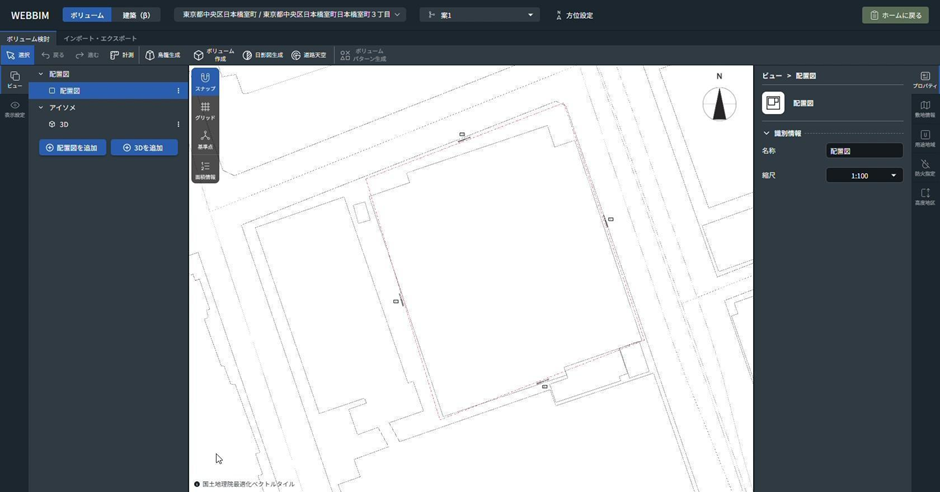Select the 基準点 reference point tool
Viewport: 940px width, 492px height.
pyautogui.click(x=205, y=139)
